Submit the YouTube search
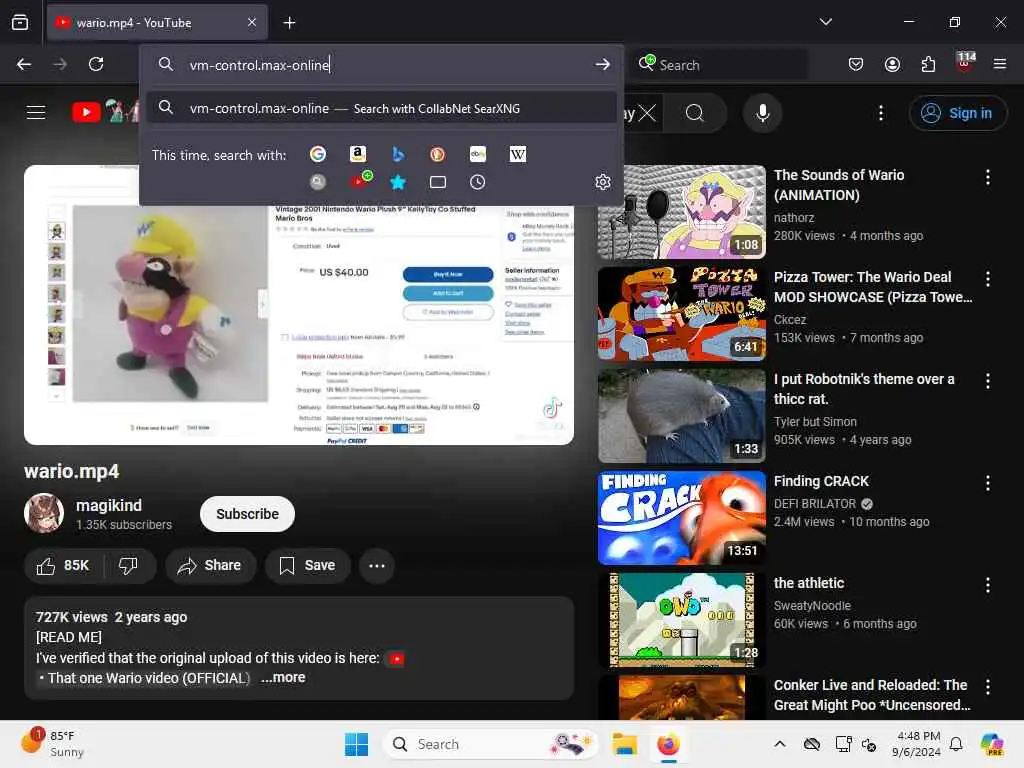This screenshot has width=1024, height=768. [695, 113]
